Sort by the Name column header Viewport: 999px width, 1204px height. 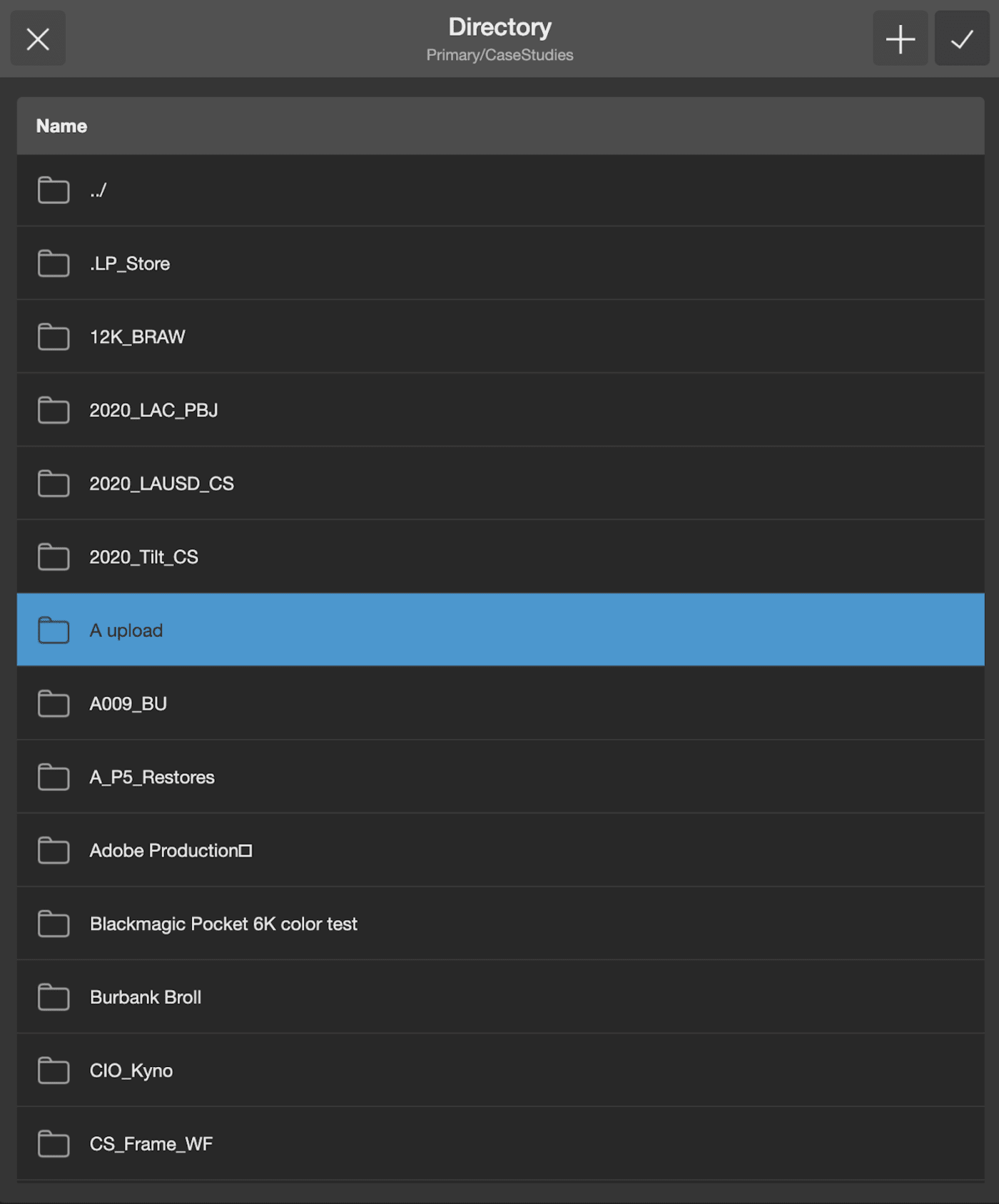coord(62,126)
